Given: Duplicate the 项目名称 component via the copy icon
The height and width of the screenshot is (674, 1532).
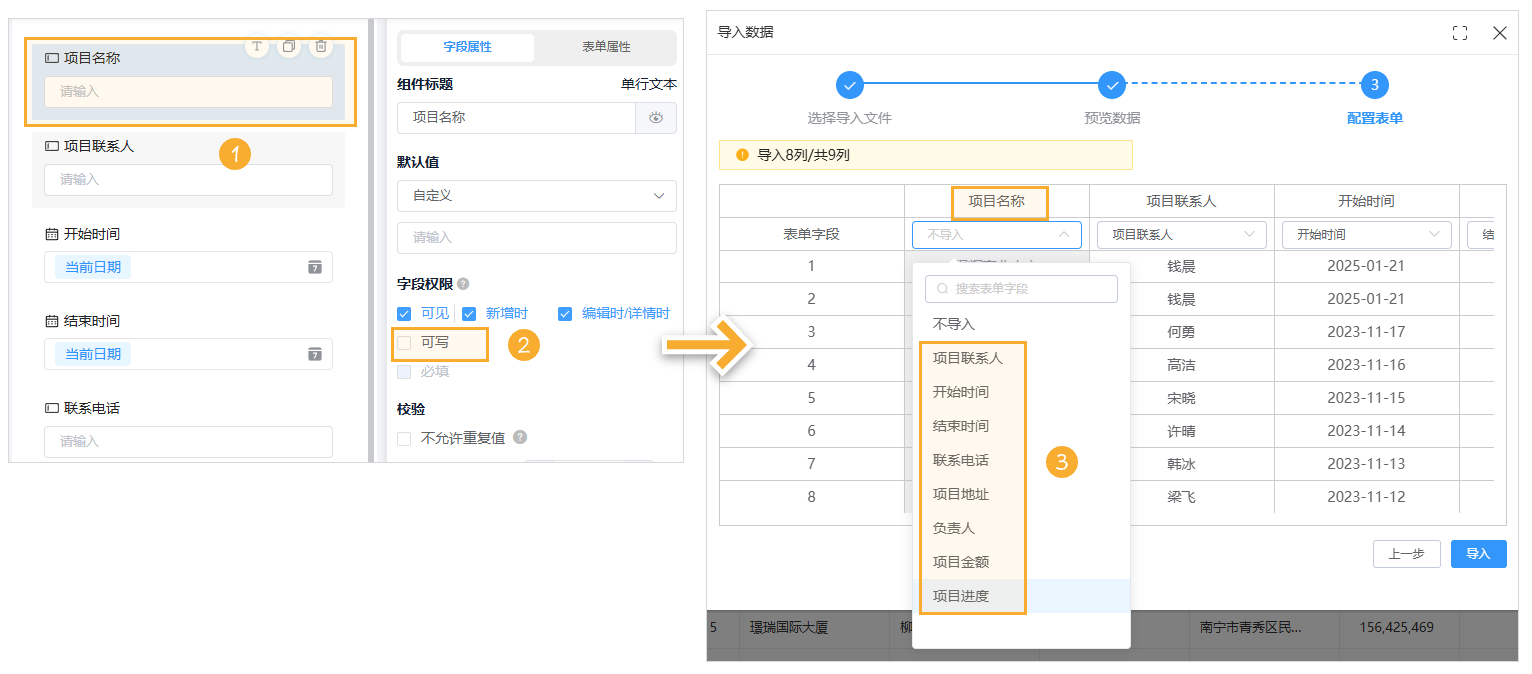Looking at the screenshot, I should 289,46.
